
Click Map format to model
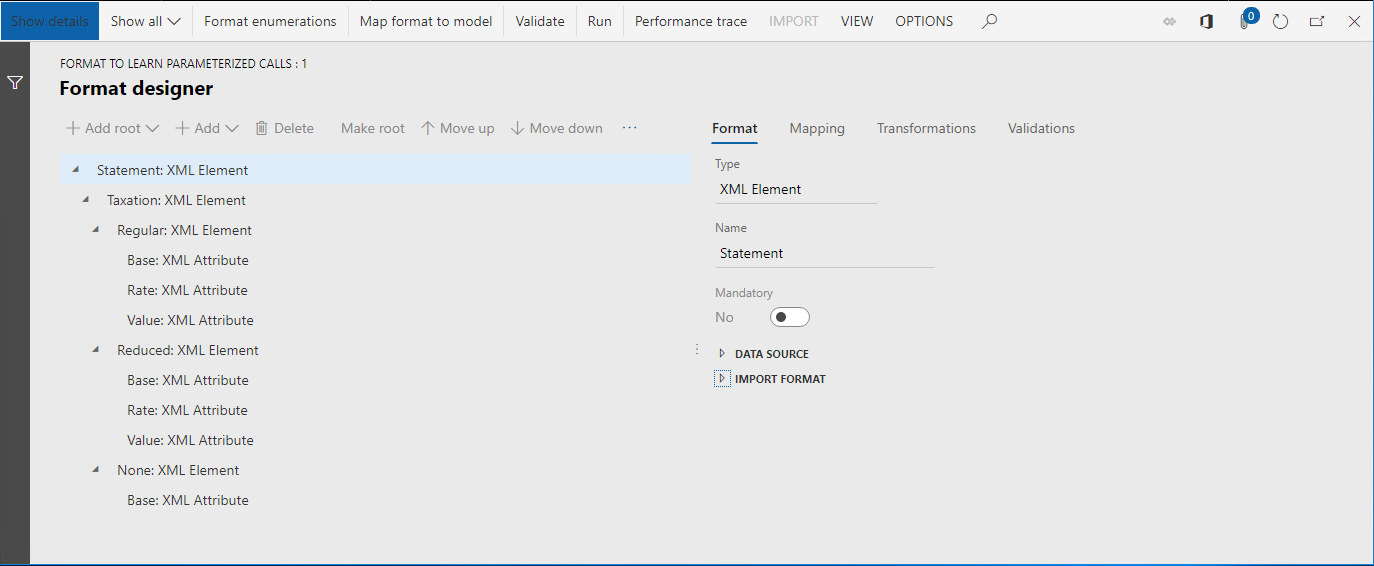(426, 21)
